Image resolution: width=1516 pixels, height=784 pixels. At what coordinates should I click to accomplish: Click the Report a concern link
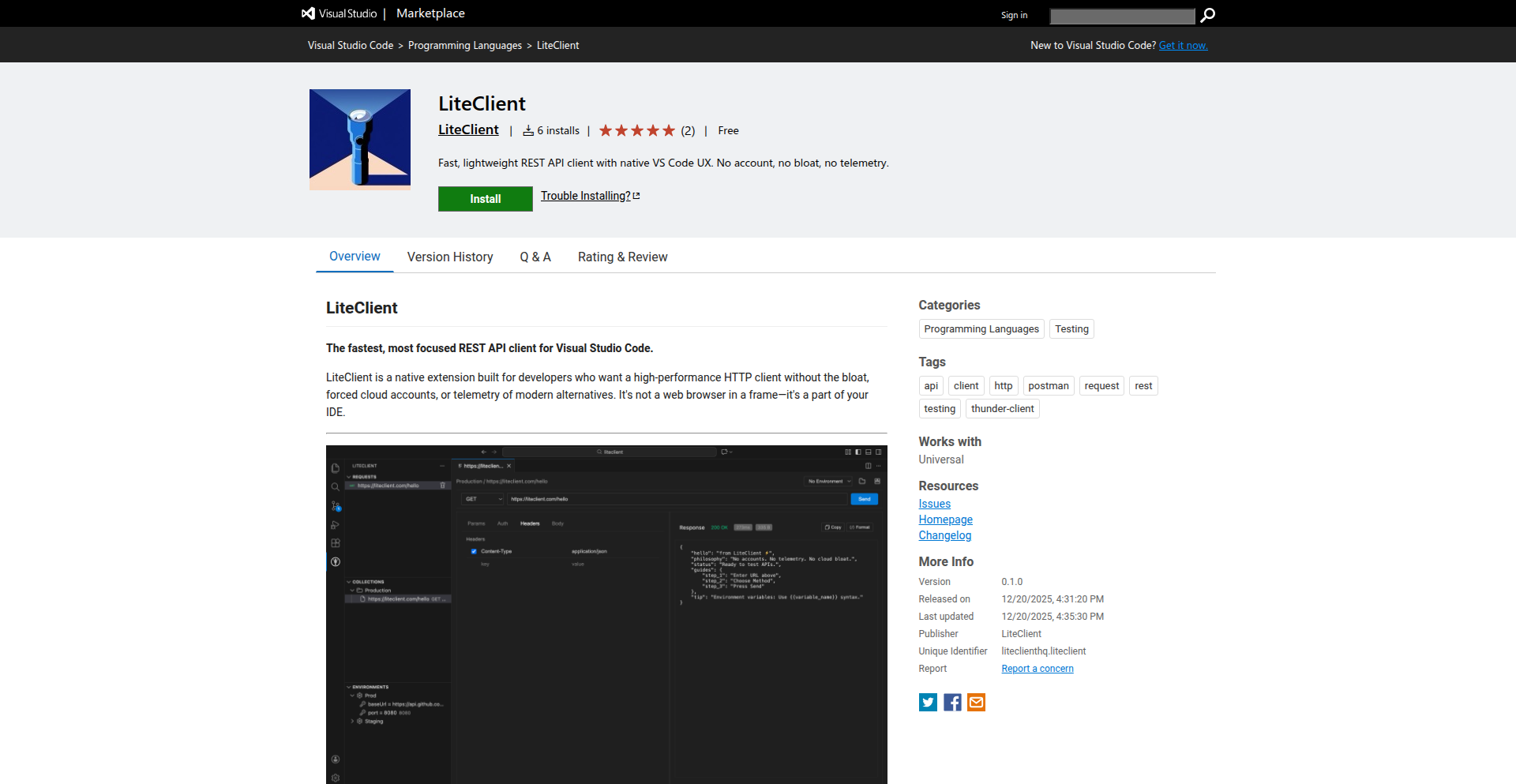(x=1037, y=668)
